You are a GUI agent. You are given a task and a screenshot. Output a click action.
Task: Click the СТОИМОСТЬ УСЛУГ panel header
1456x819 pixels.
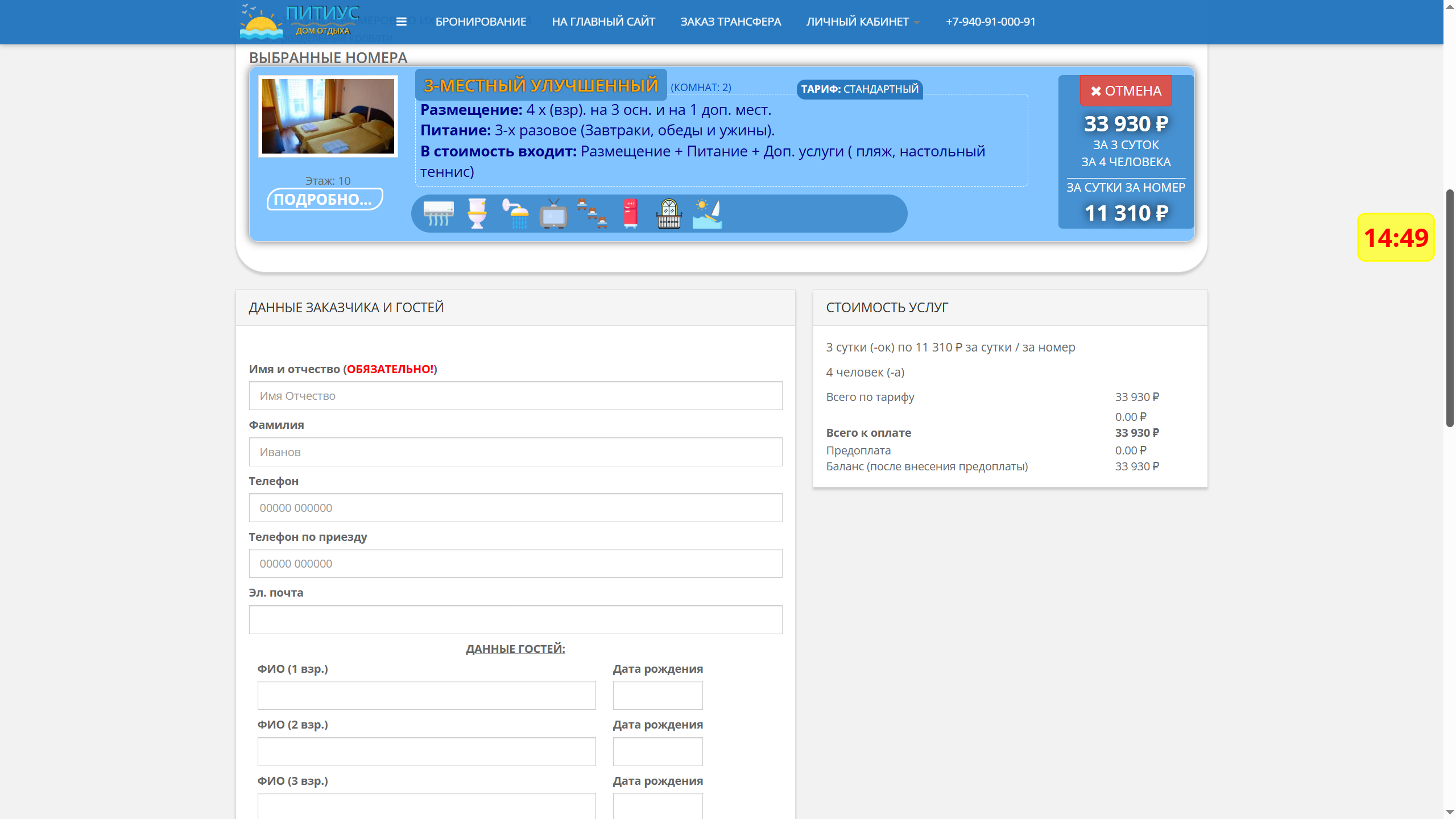click(x=1010, y=308)
